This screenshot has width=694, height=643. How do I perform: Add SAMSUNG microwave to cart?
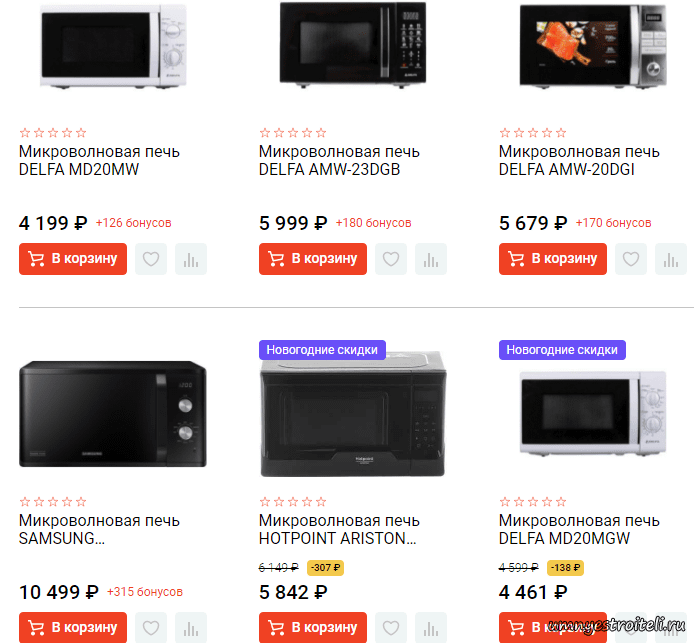[73, 628]
